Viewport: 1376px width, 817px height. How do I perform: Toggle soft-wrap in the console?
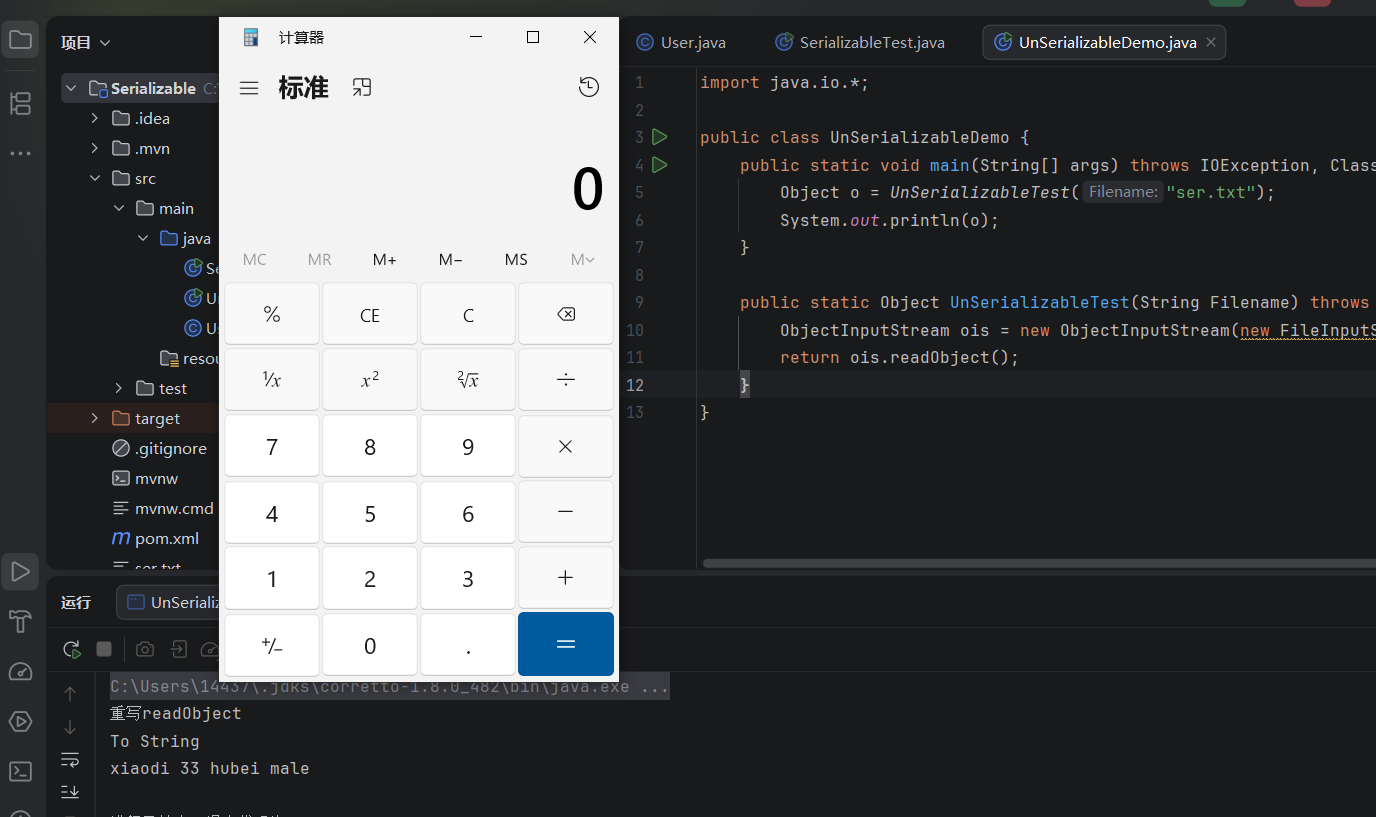coord(70,759)
